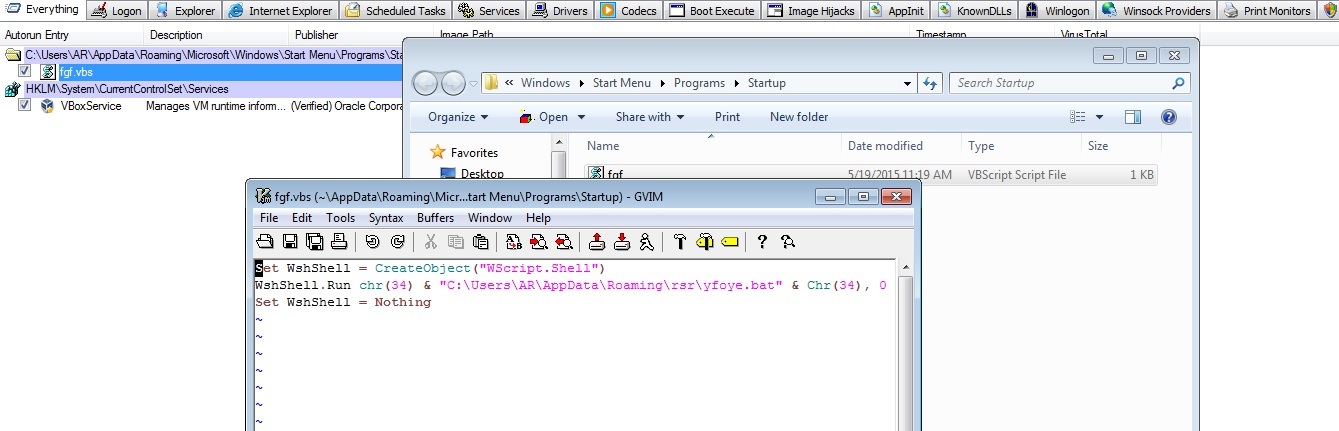
Task: Open the GVIM Help menu
Action: (x=538, y=218)
